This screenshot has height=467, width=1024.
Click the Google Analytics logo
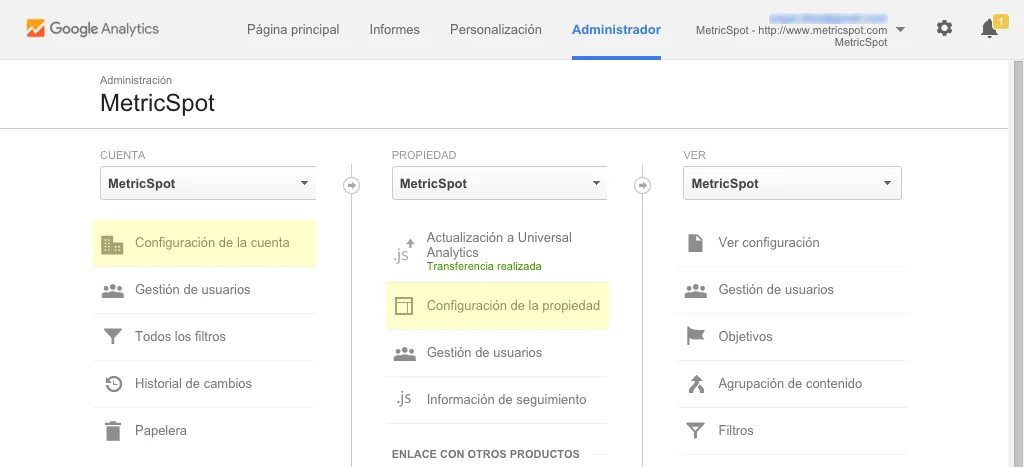(x=92, y=29)
